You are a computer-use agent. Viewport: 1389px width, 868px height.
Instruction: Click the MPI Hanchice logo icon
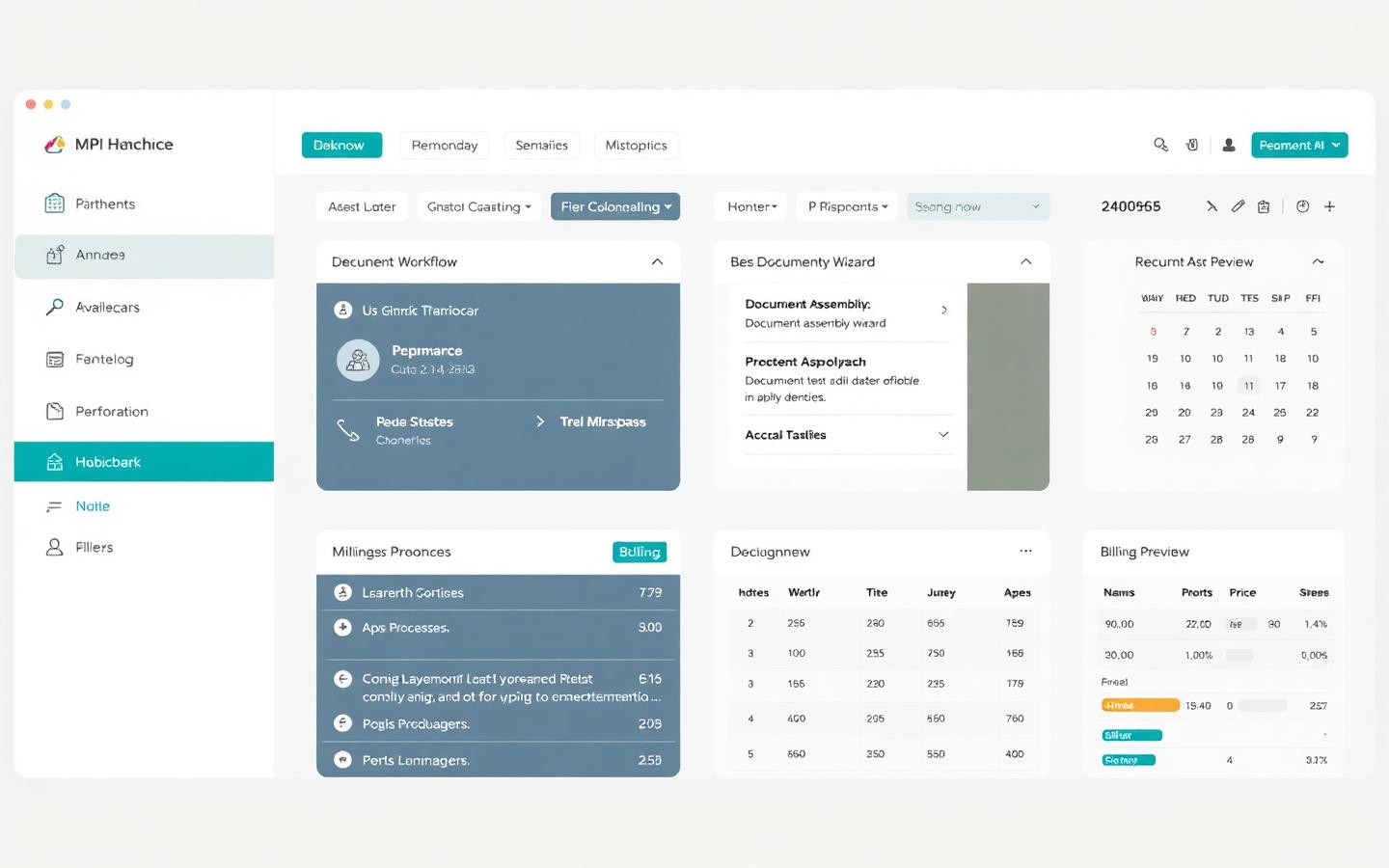54,145
